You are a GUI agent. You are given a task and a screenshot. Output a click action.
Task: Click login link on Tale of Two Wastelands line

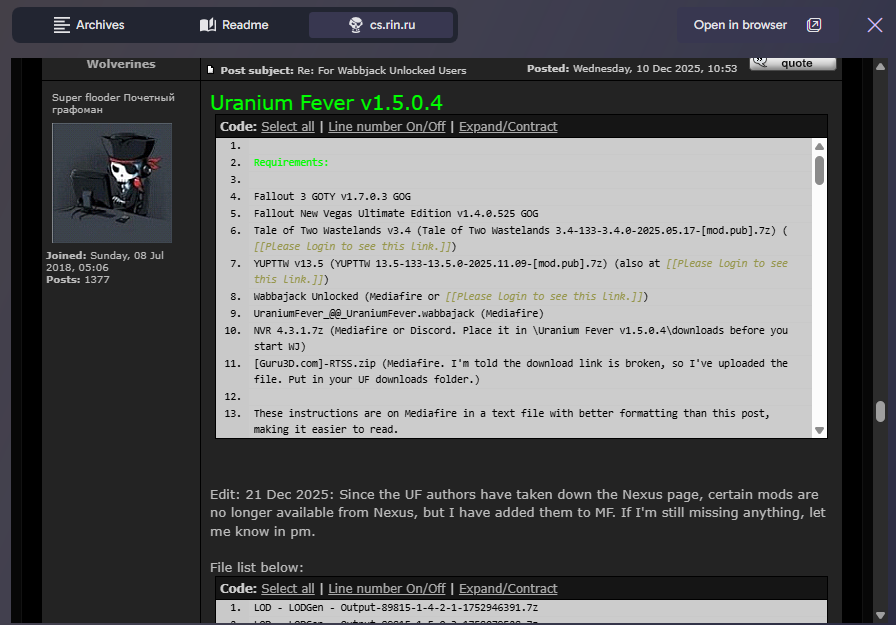click(x=352, y=246)
